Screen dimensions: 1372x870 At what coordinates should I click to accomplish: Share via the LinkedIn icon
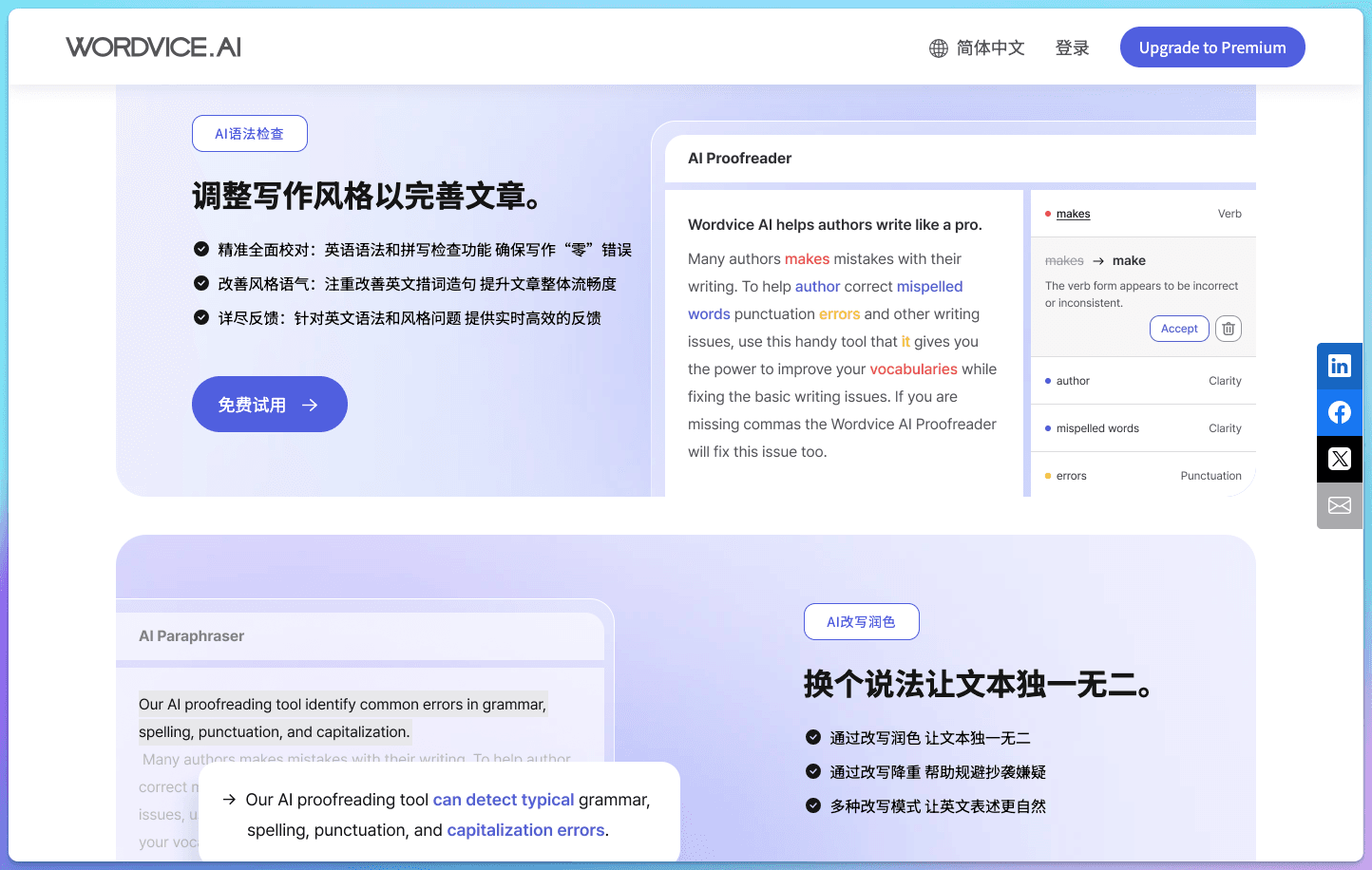pyautogui.click(x=1340, y=366)
